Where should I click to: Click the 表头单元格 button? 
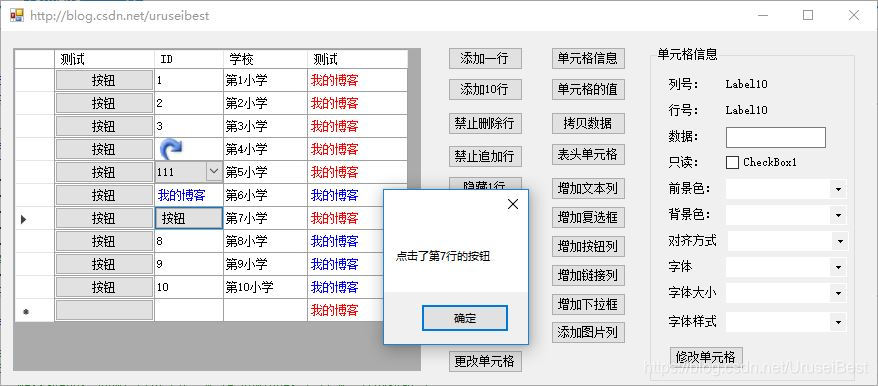588,155
